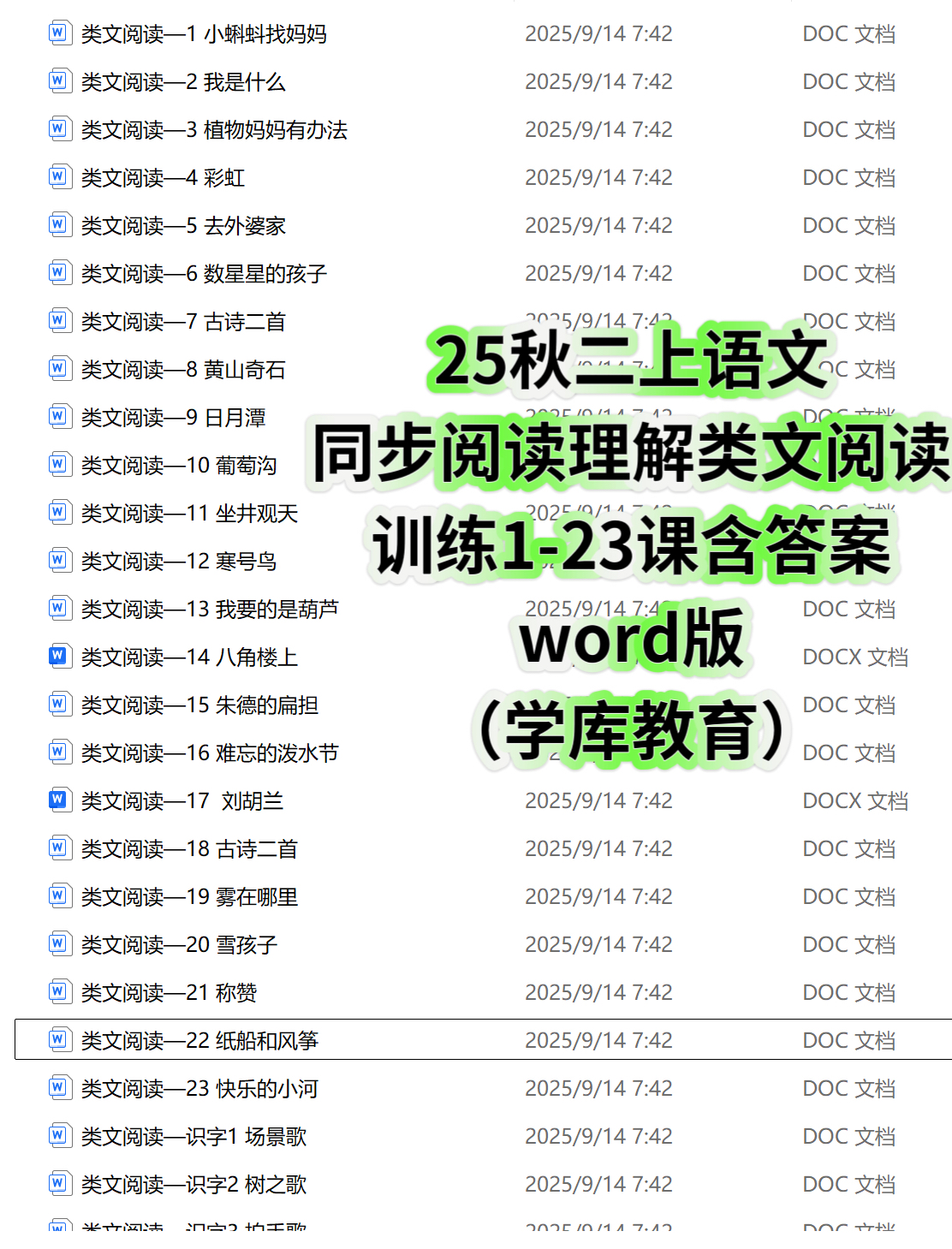Select file 类文阅读—1 小蝌蚪找妈妈
The width and height of the screenshot is (952, 1249).
(x=204, y=34)
